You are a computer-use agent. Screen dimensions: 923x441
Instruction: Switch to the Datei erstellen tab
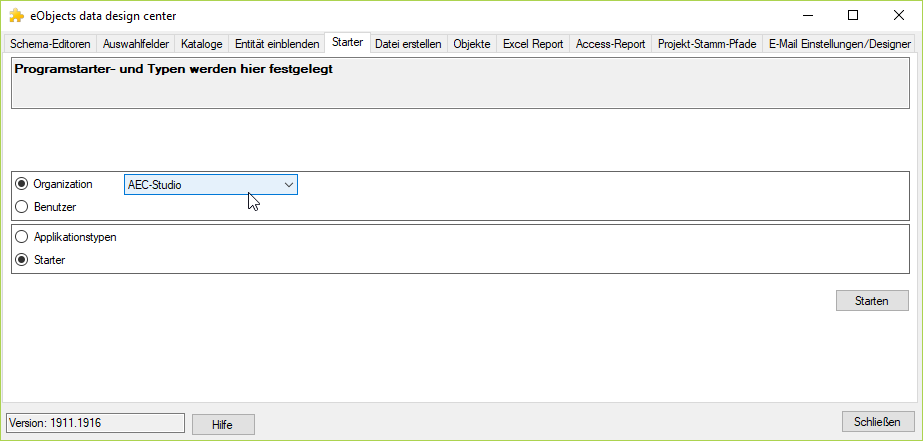(x=409, y=44)
